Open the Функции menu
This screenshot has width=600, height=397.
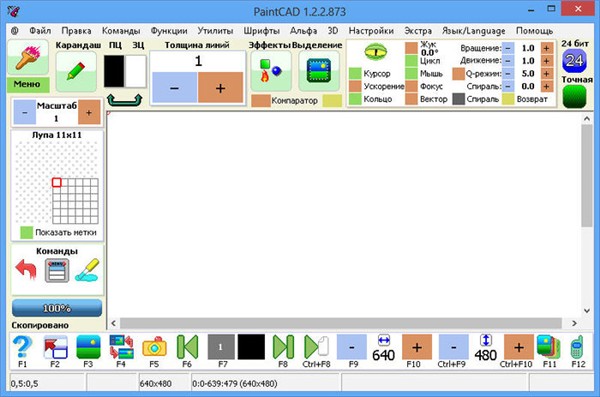tap(169, 31)
